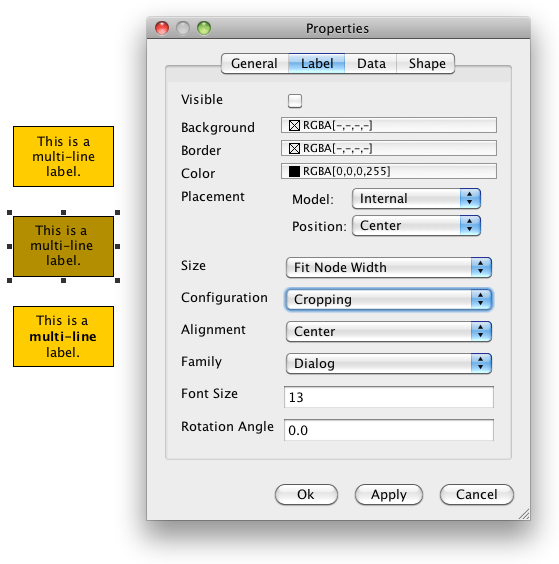Open the Alignment dropdown
The width and height of the screenshot is (559, 564).
[388, 331]
